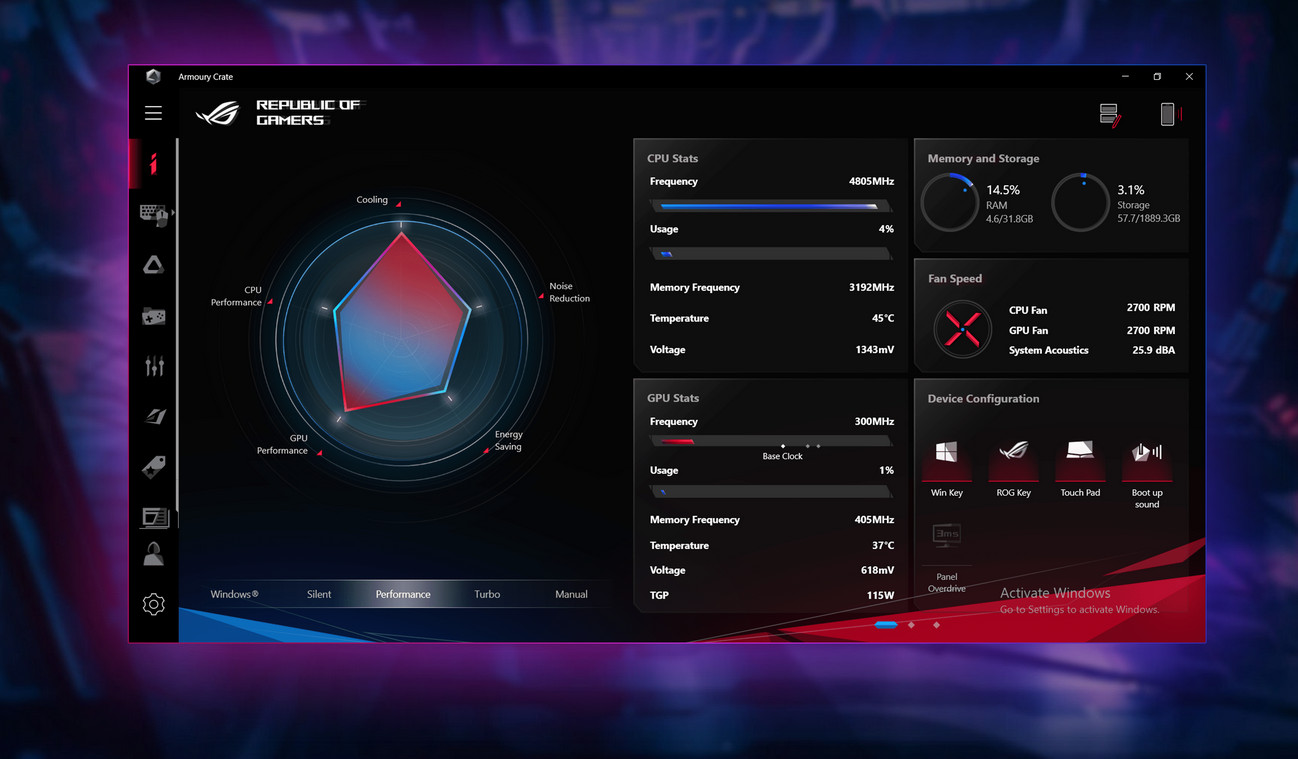Switch to Windows® operating mode
Screen dimensions: 1298x759
point(234,594)
